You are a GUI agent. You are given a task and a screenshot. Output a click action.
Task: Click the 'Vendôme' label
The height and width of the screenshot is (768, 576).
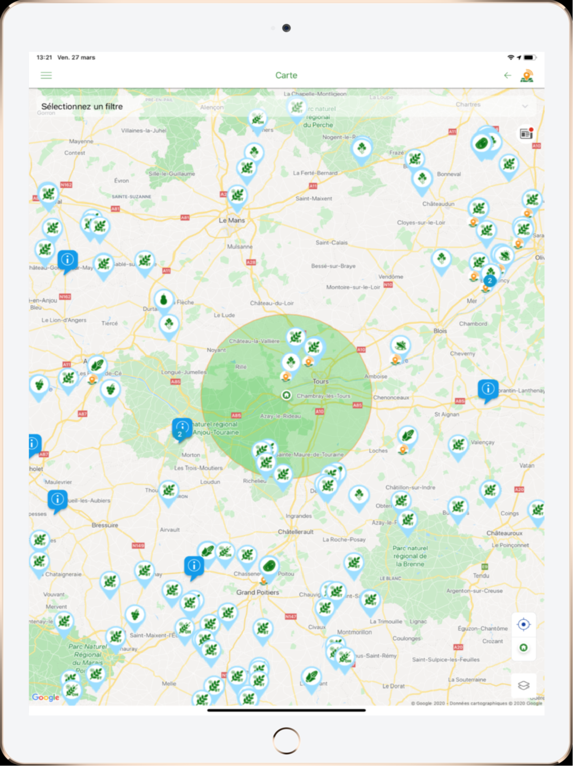tap(391, 277)
